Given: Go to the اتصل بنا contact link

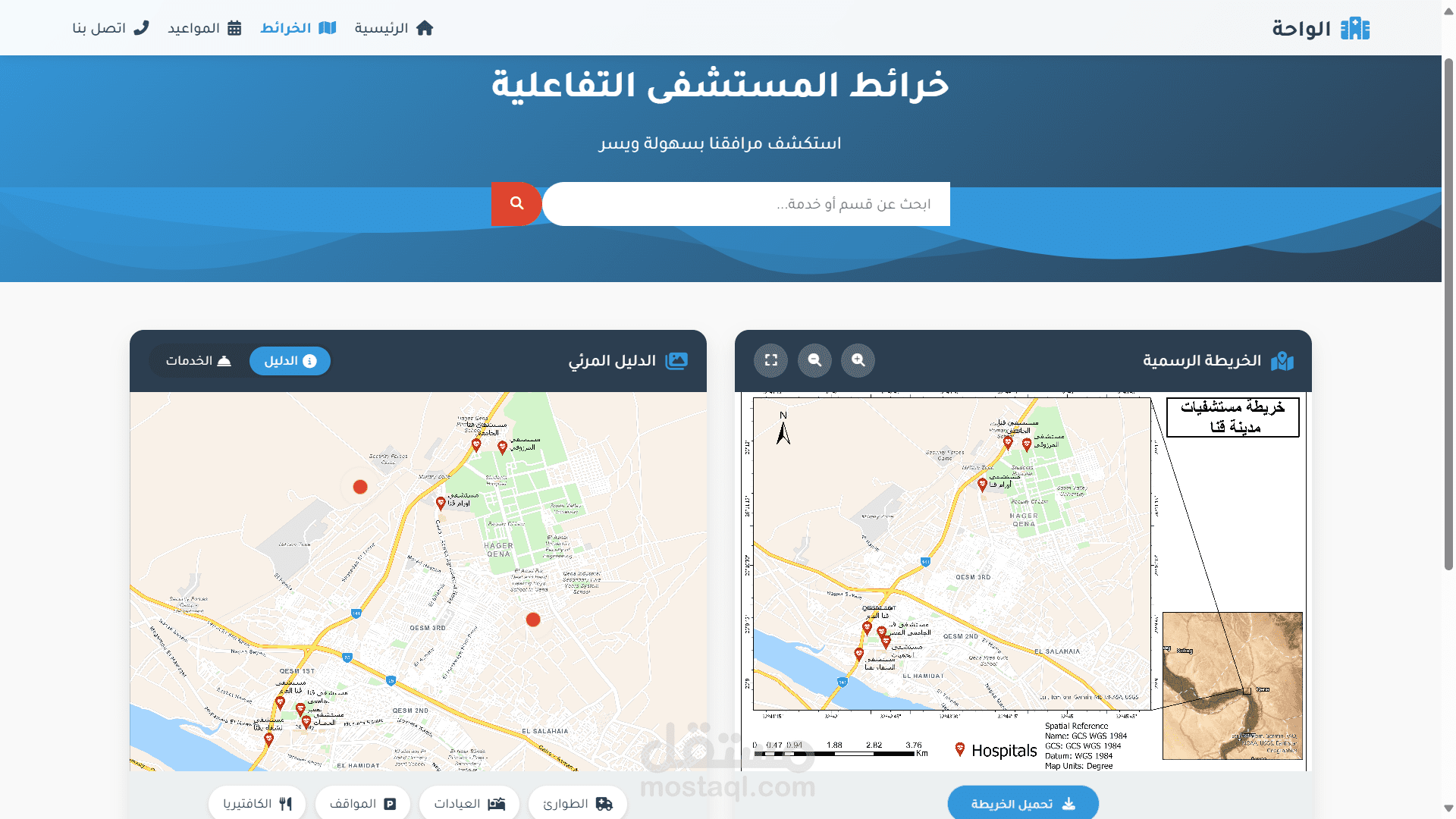Looking at the screenshot, I should tap(111, 28).
